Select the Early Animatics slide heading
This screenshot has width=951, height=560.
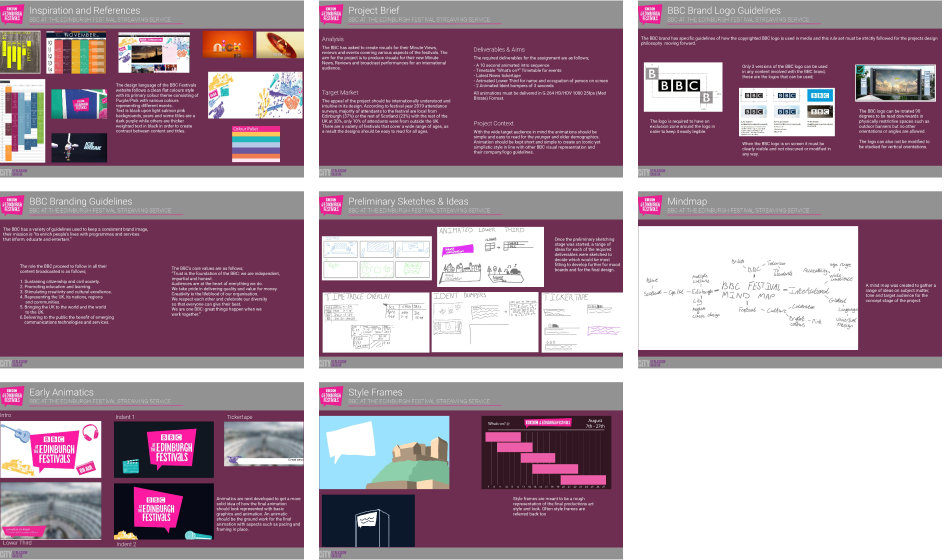click(61, 393)
